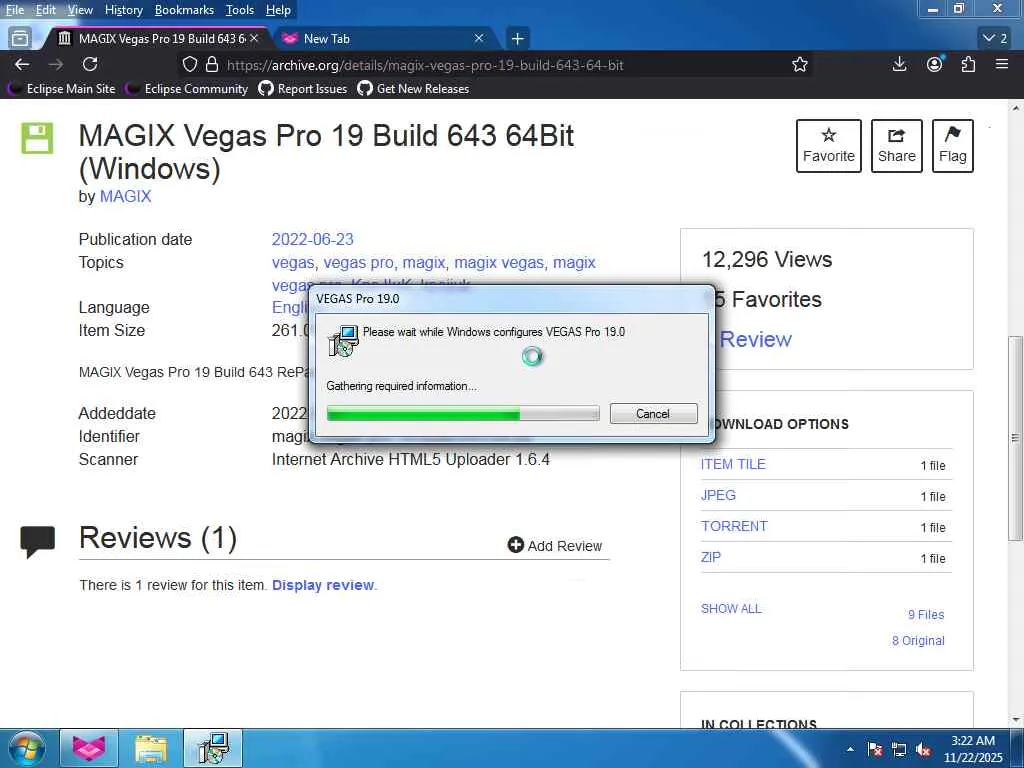
Task: Show hidden system tray icons
Action: [850, 750]
